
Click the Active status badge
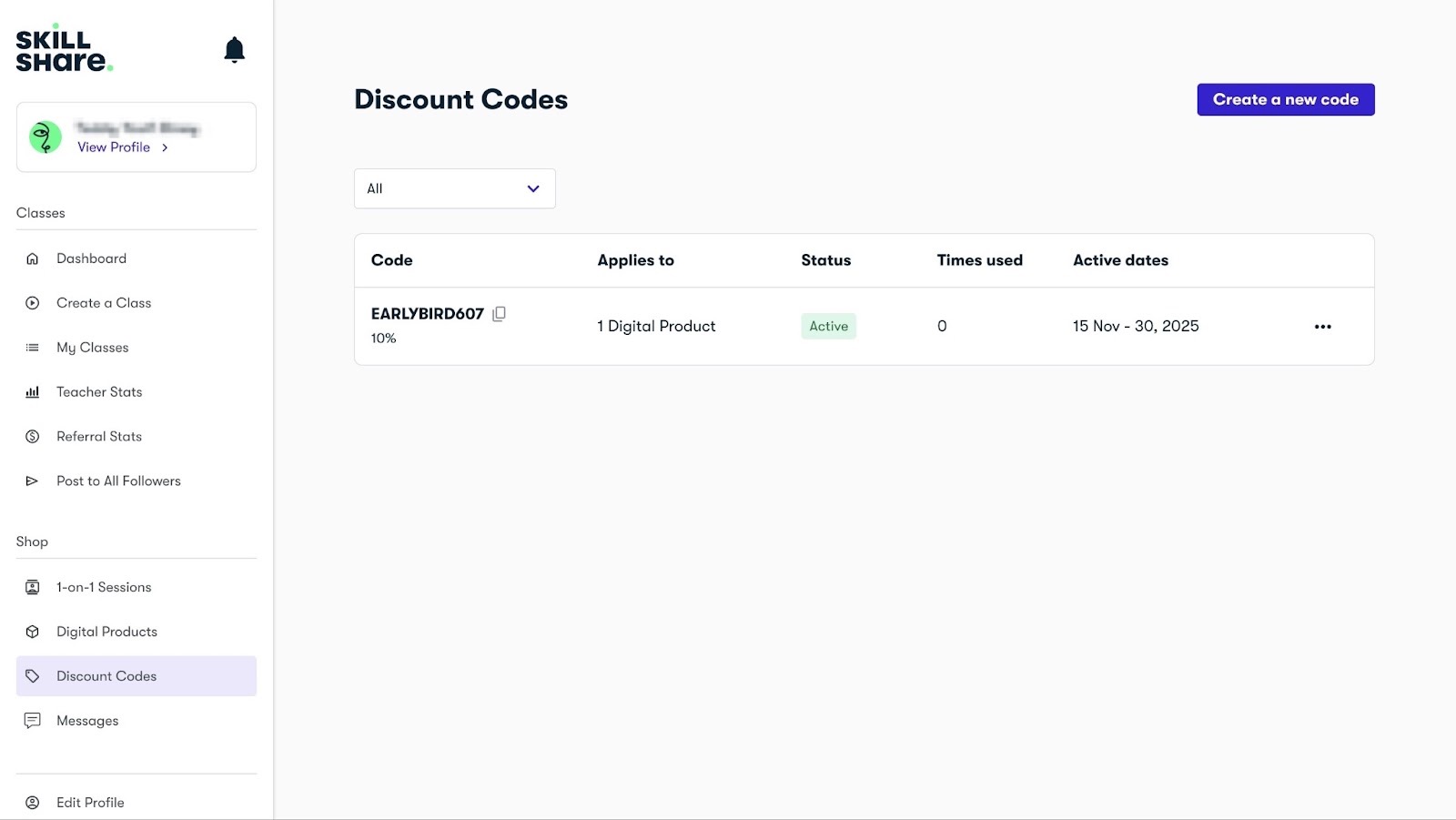(828, 327)
